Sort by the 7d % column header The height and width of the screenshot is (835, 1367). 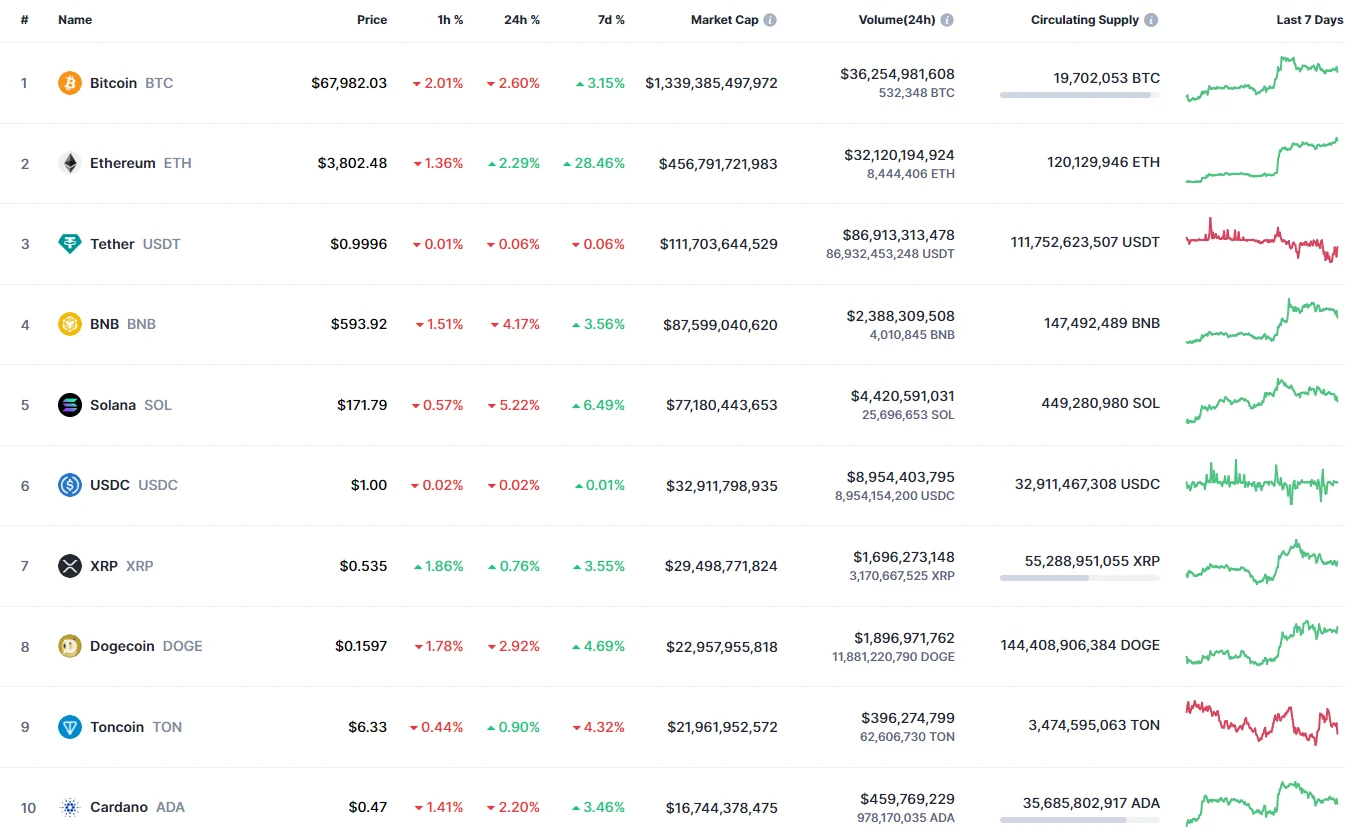[x=611, y=20]
